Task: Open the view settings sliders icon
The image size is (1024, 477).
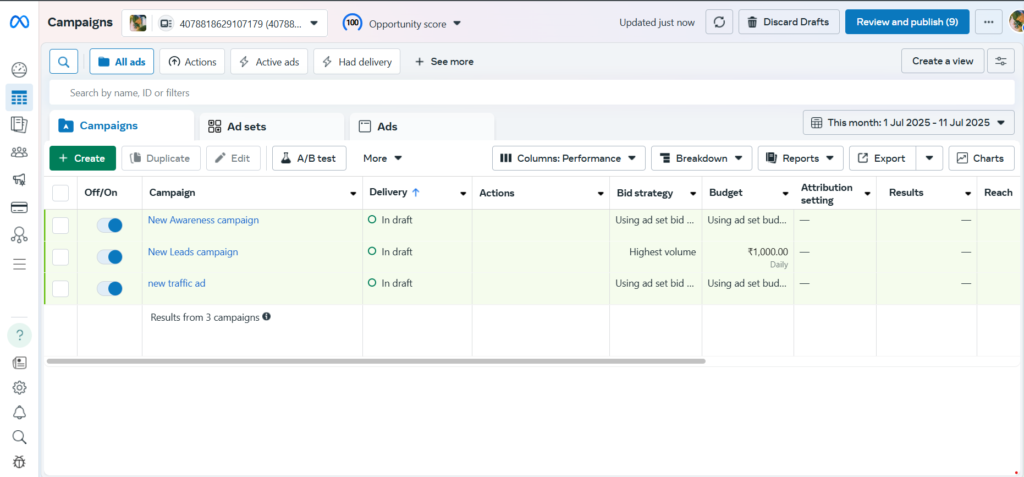Action: [1000, 61]
